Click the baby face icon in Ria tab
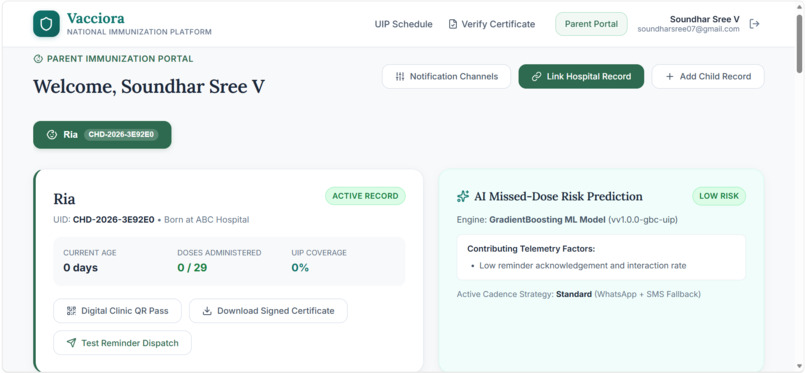Image resolution: width=806 pixels, height=373 pixels. pos(51,135)
